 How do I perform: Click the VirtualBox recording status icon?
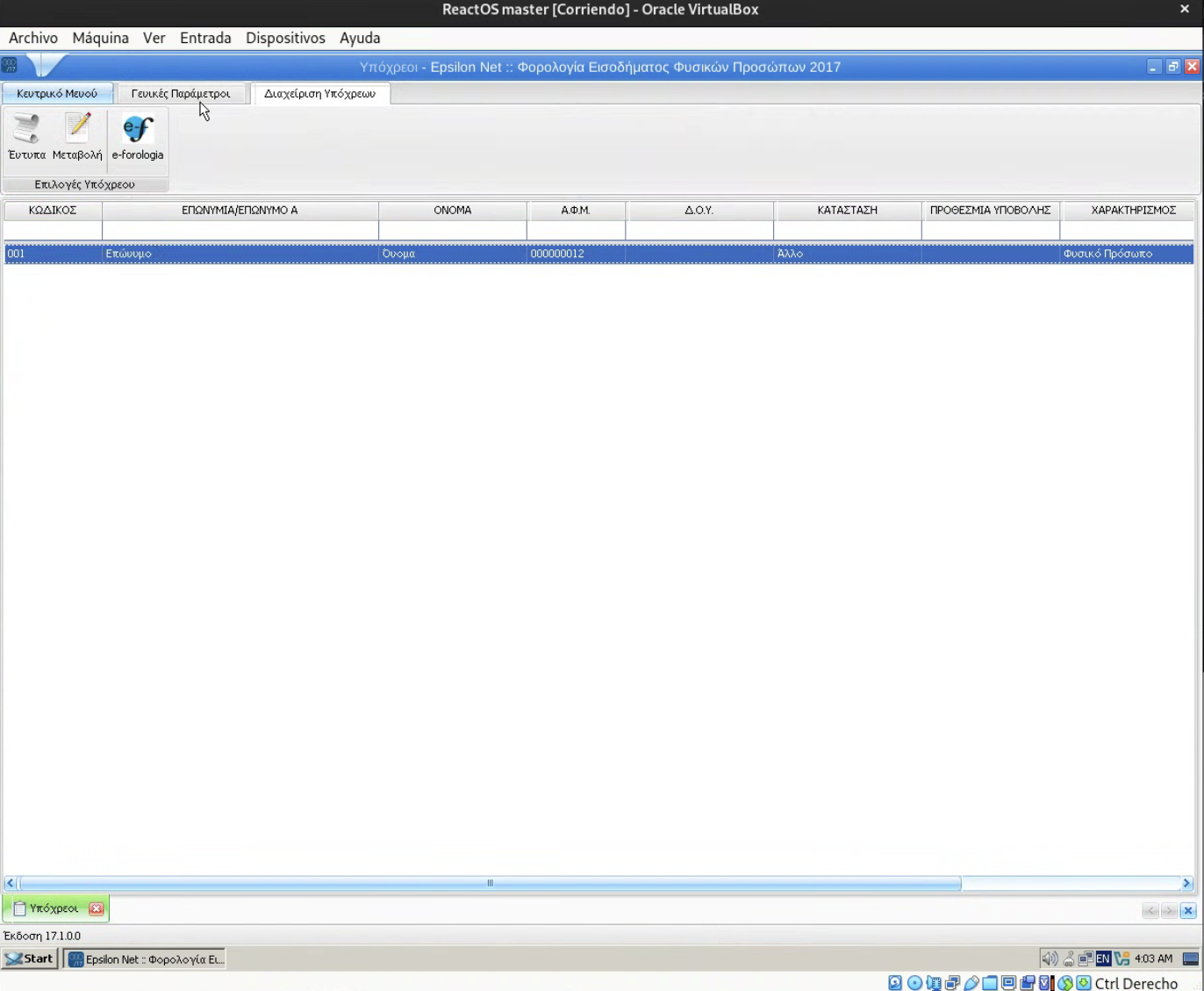(x=1028, y=983)
